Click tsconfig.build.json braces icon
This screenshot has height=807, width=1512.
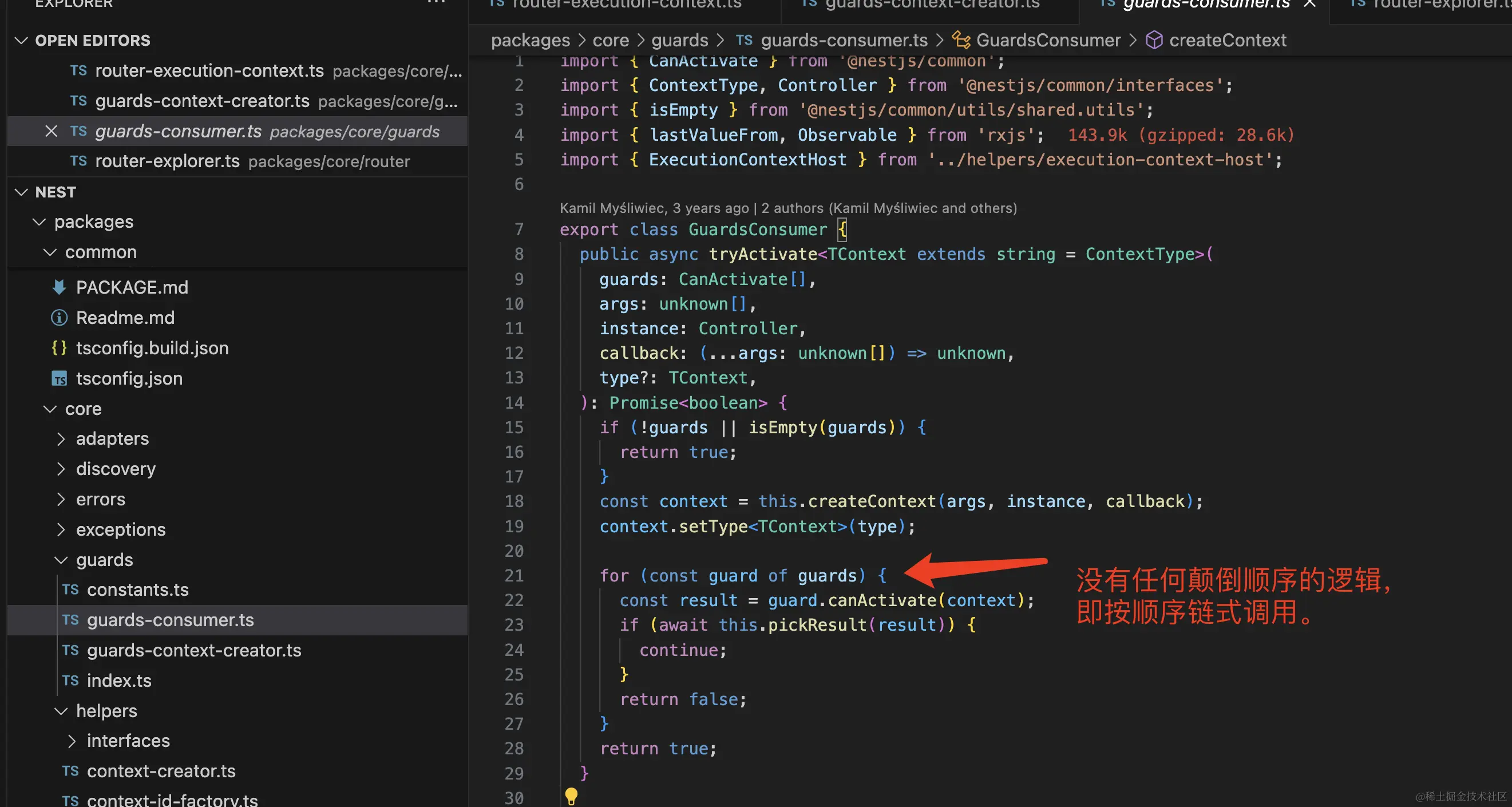(x=59, y=348)
